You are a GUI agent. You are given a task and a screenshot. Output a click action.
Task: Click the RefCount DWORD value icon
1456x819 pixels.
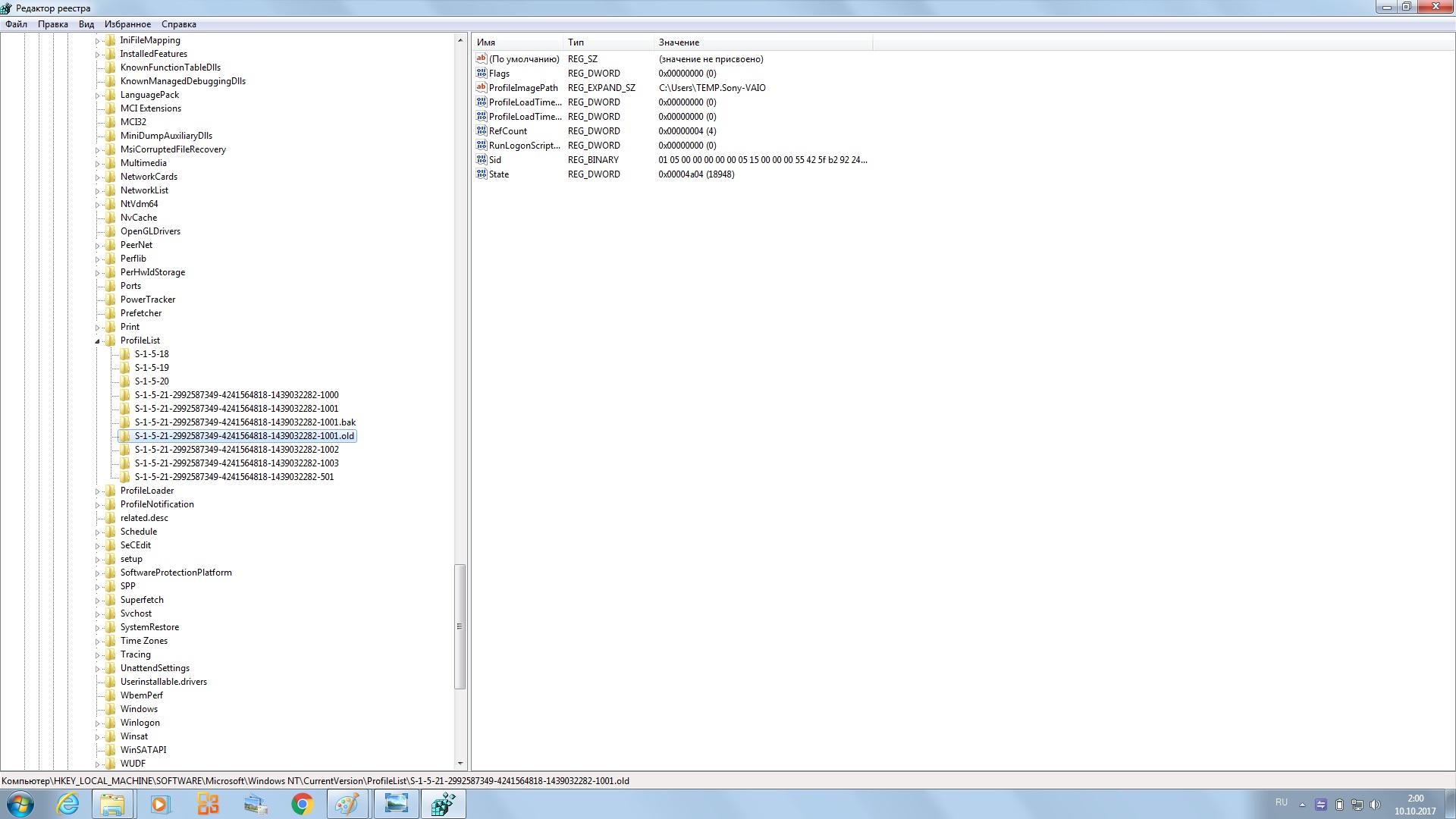(x=481, y=131)
